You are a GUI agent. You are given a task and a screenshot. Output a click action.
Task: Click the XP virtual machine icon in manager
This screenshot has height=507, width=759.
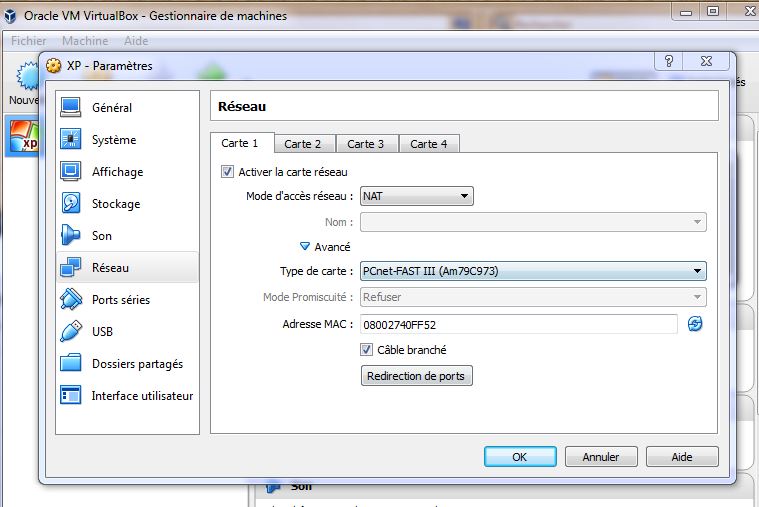pos(23,136)
